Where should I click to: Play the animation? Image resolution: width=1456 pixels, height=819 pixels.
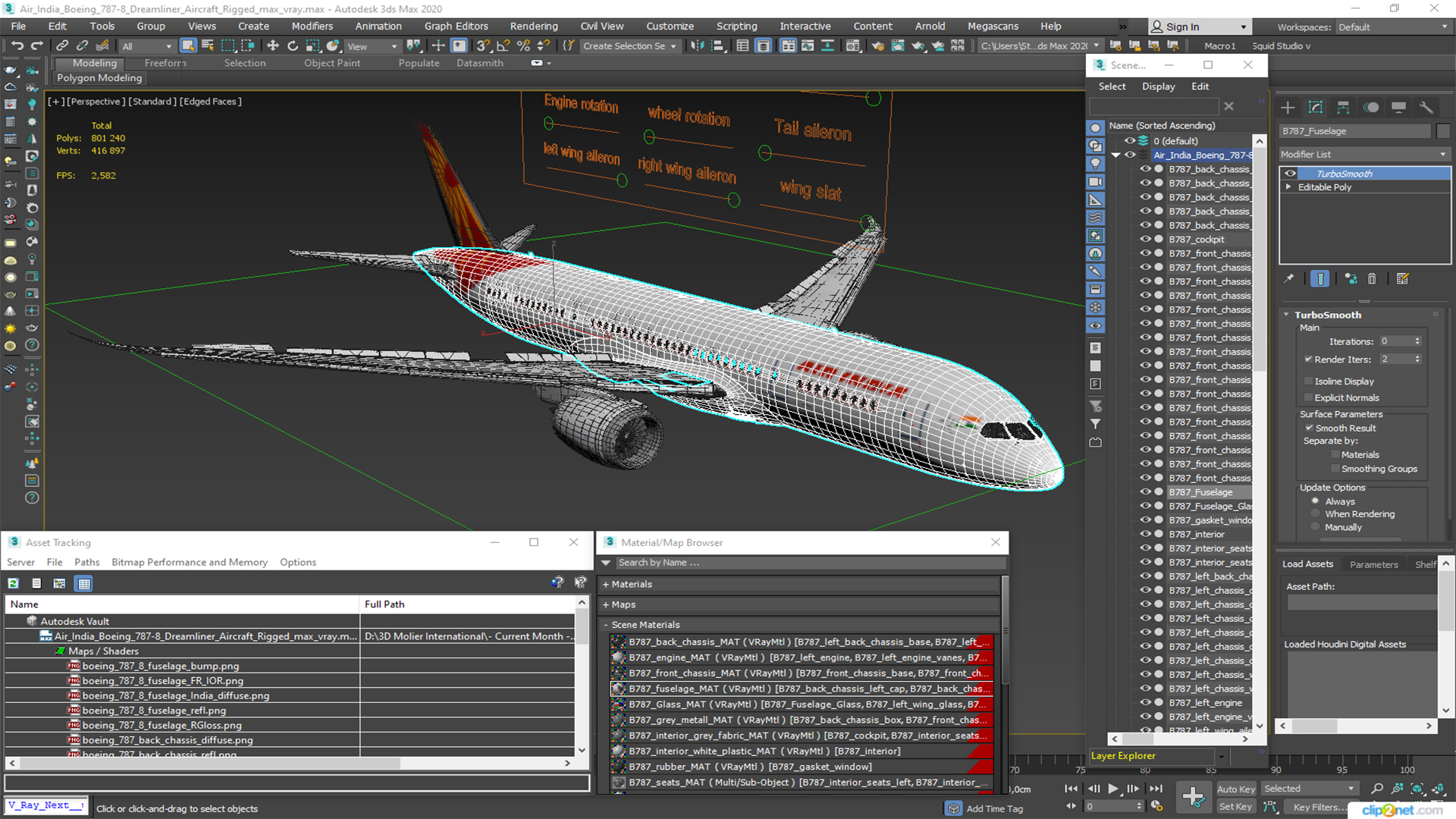click(x=1112, y=789)
